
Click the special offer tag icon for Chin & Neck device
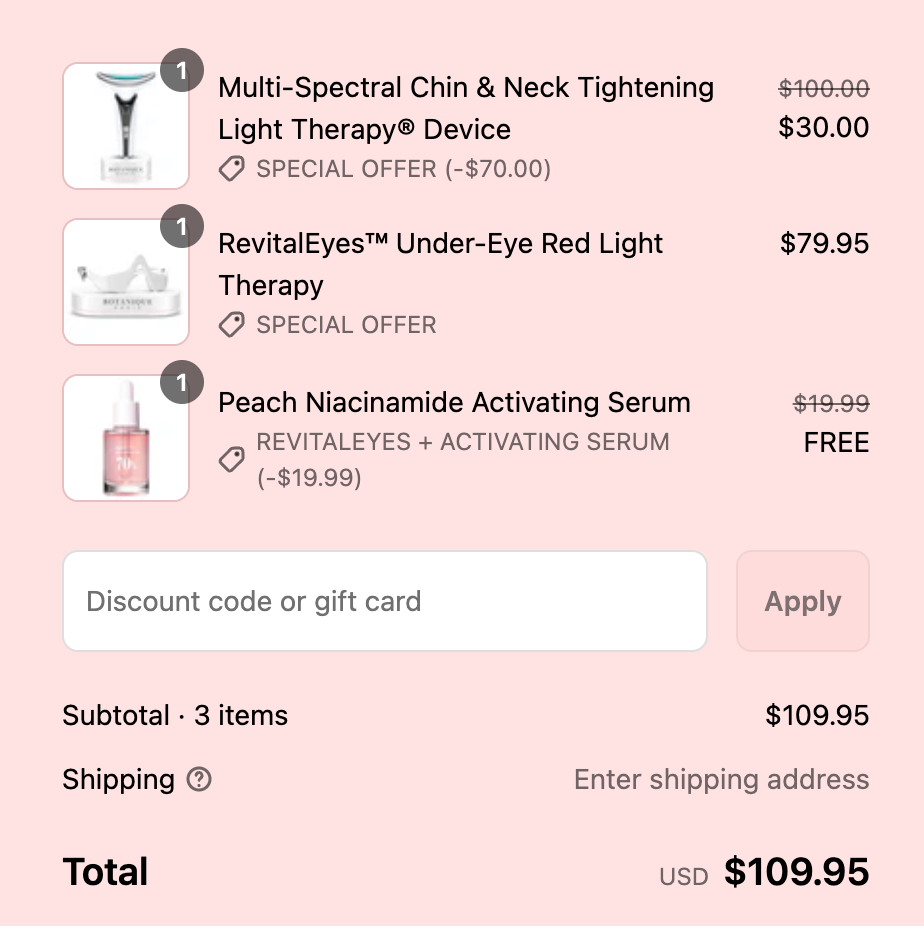tap(231, 169)
